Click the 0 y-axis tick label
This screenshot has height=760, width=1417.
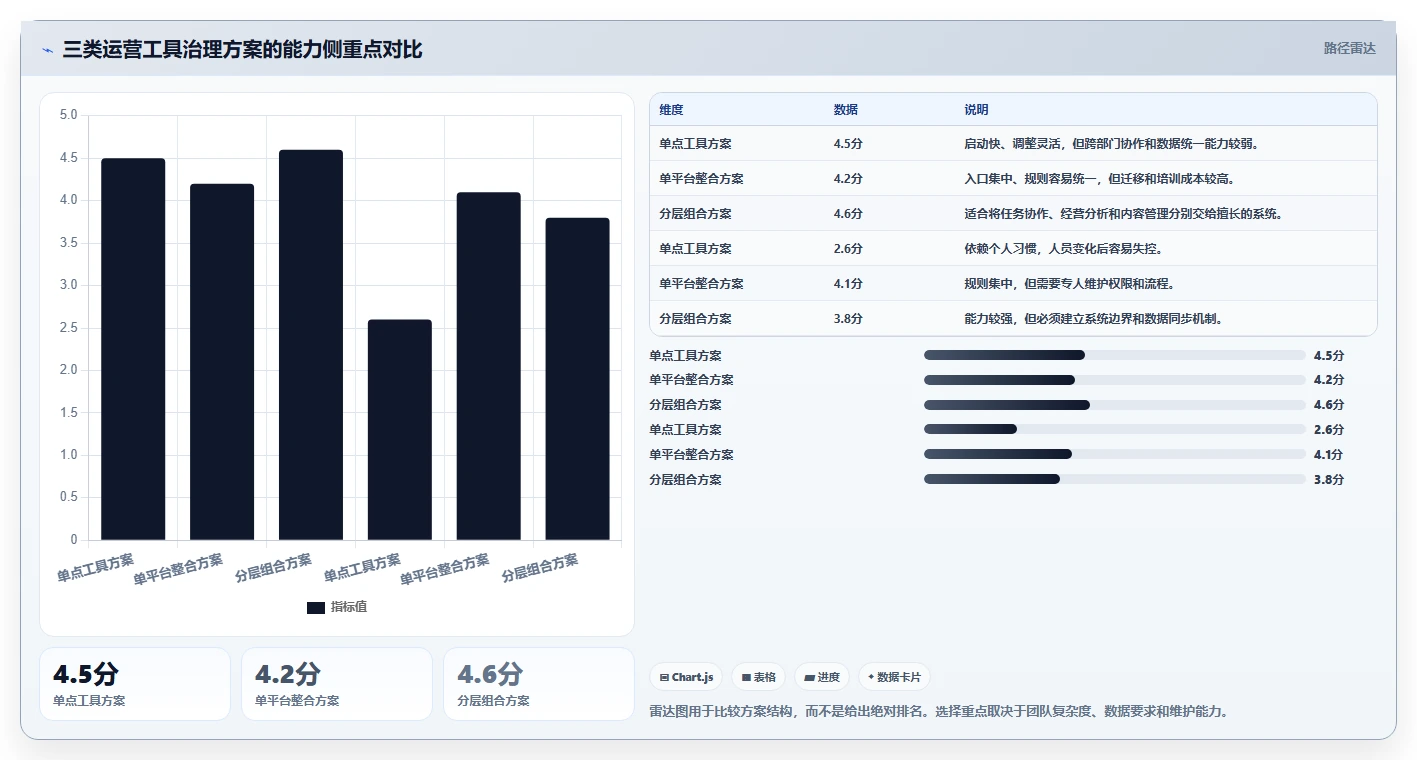tap(73, 540)
